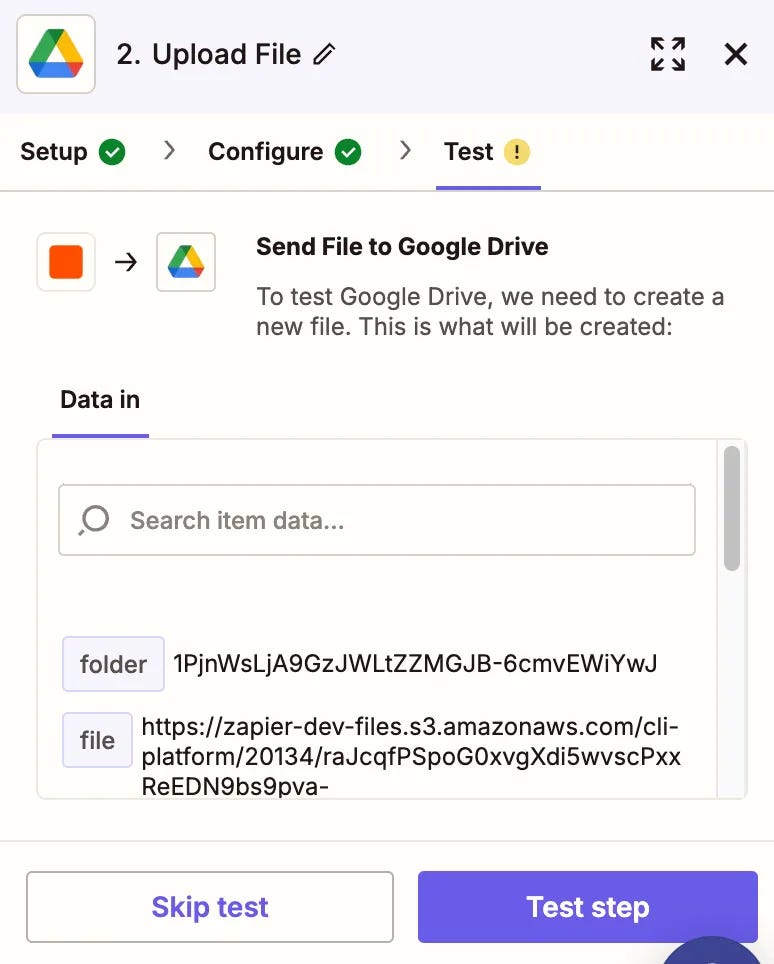Select the Data in tab
This screenshot has width=774, height=964.
point(100,400)
